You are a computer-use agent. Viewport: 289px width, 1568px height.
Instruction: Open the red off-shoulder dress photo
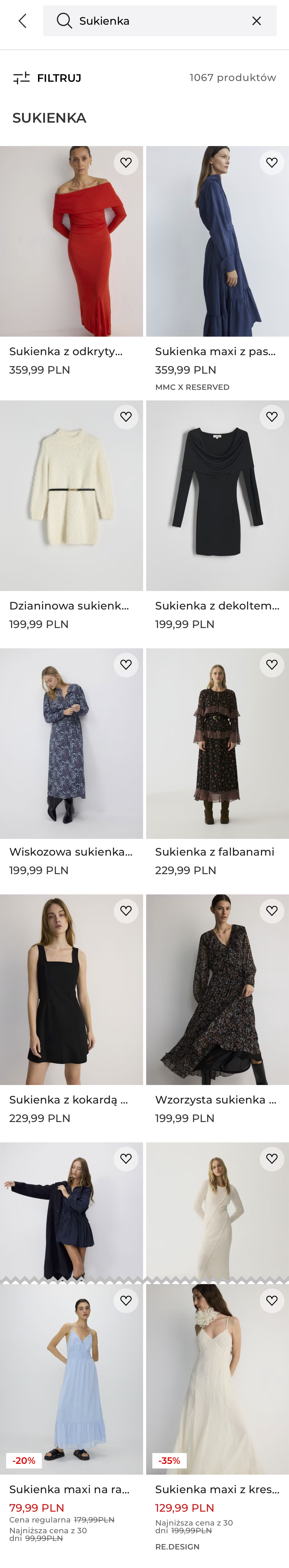71,244
